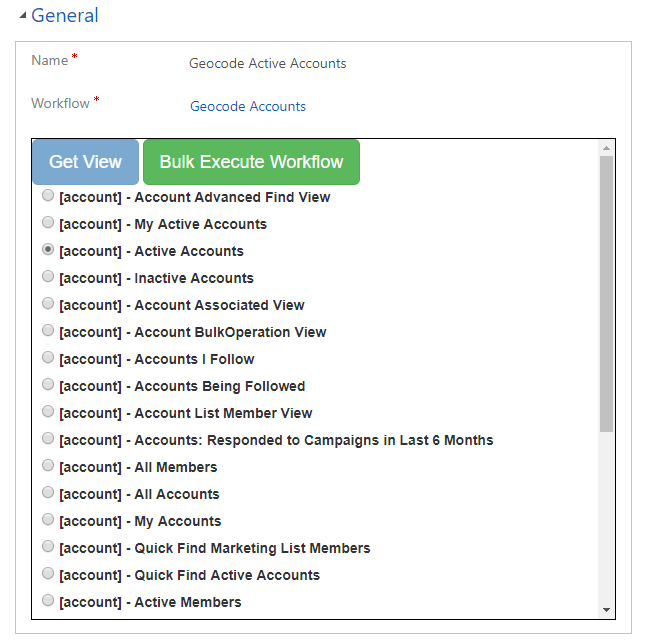Screen dimensions: 655x642
Task: Select Account List Member View radio
Action: click(48, 413)
